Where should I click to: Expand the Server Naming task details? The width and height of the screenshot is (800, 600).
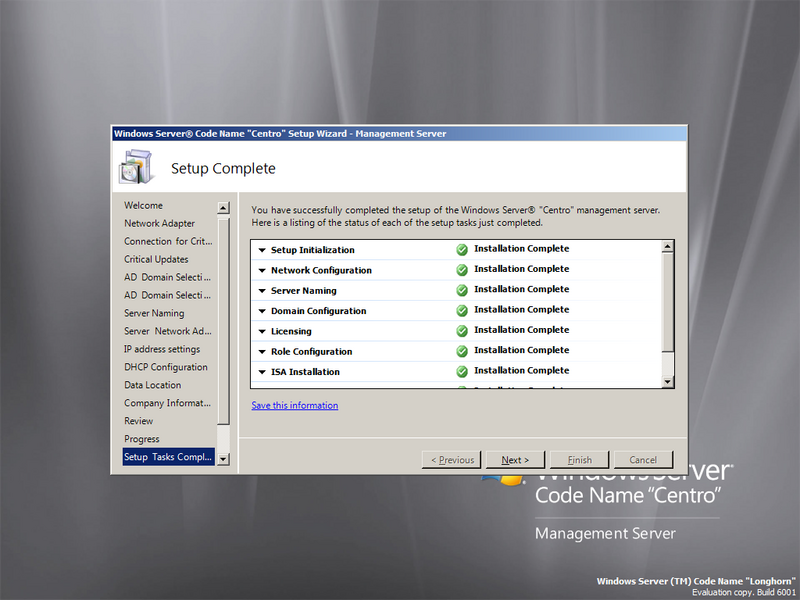[262, 289]
